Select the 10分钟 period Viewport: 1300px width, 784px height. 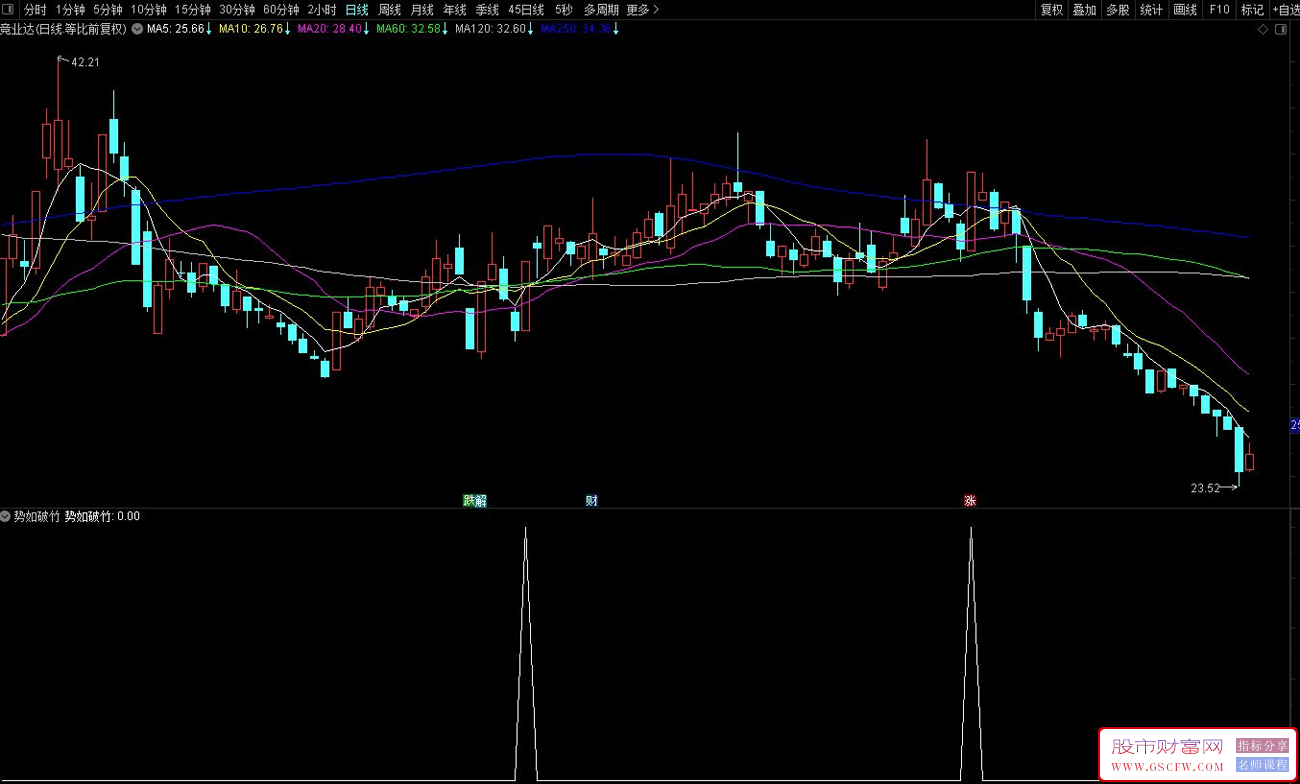pyautogui.click(x=149, y=9)
